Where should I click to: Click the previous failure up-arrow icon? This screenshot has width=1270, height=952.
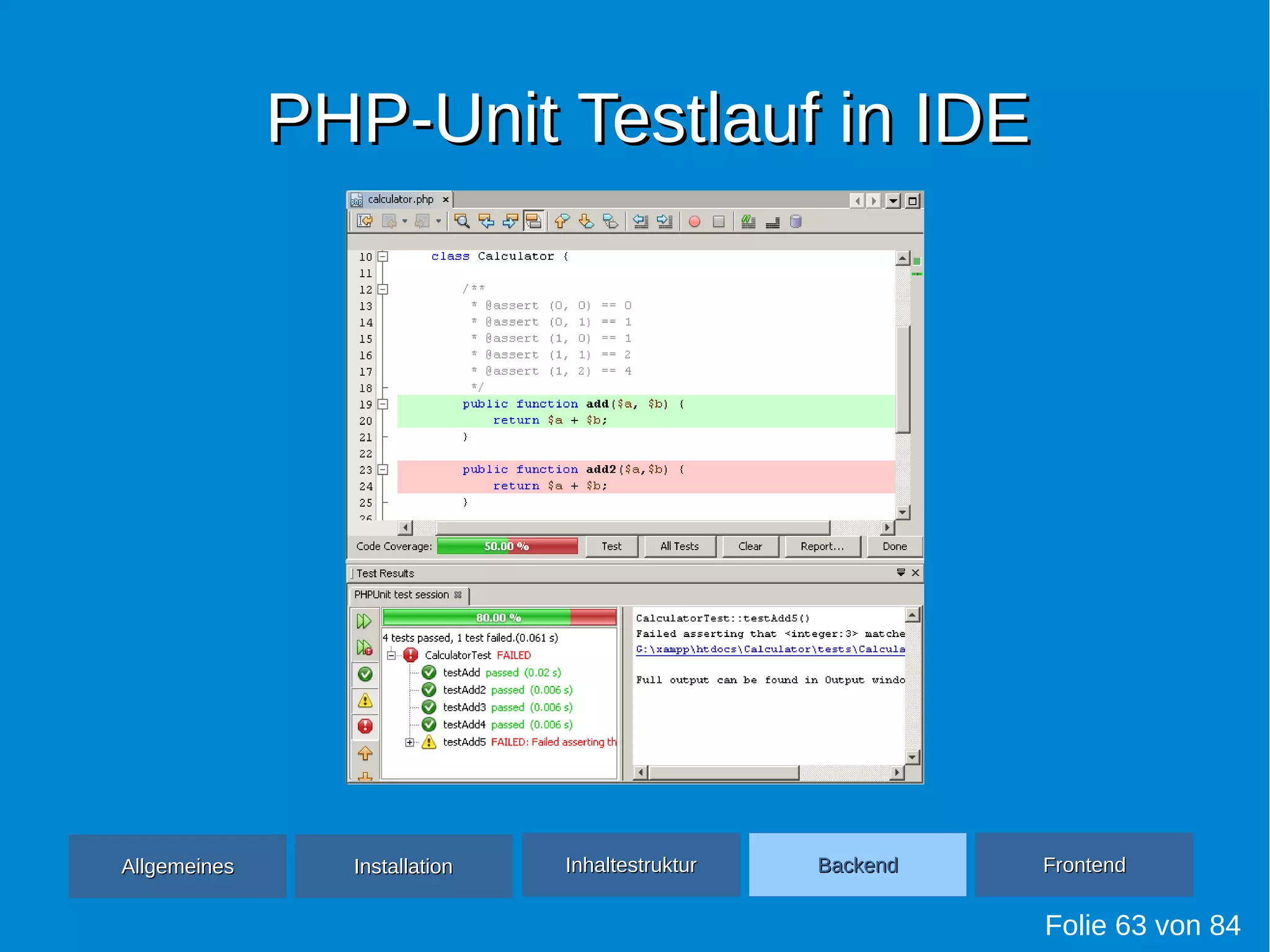click(365, 754)
